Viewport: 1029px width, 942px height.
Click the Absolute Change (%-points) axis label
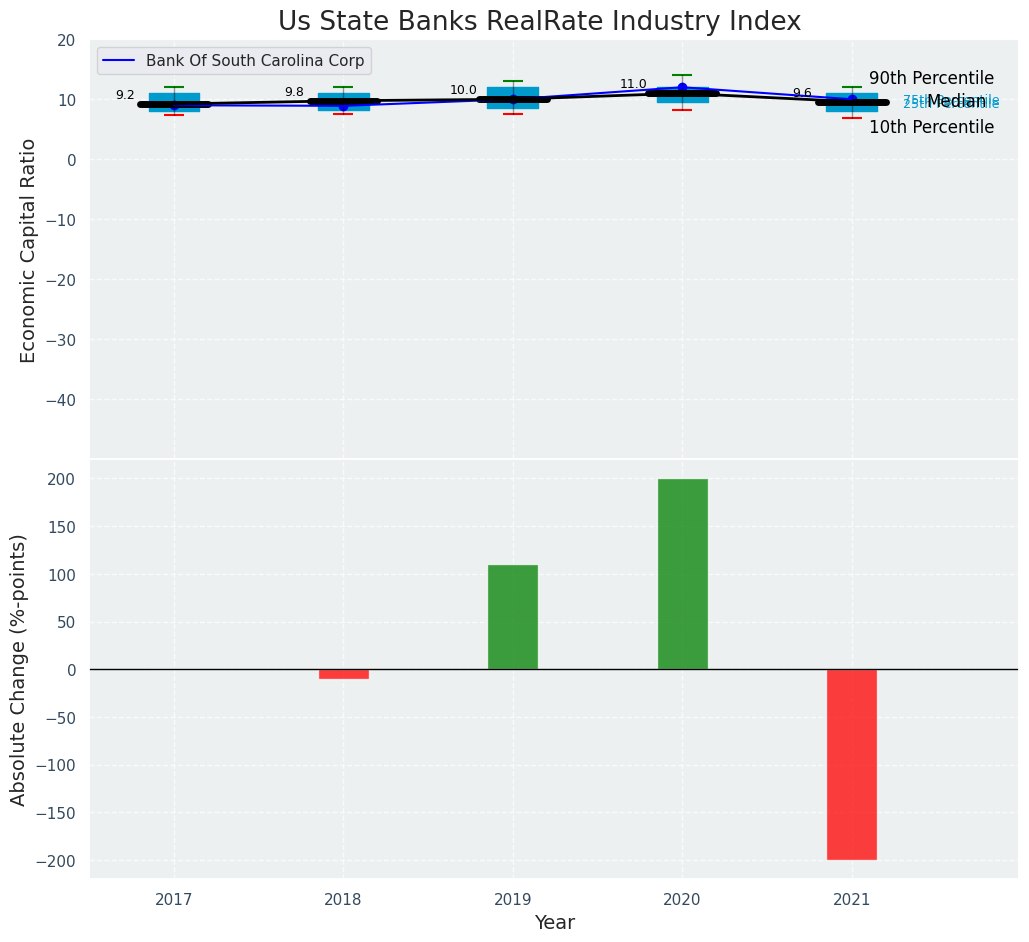click(x=19, y=669)
